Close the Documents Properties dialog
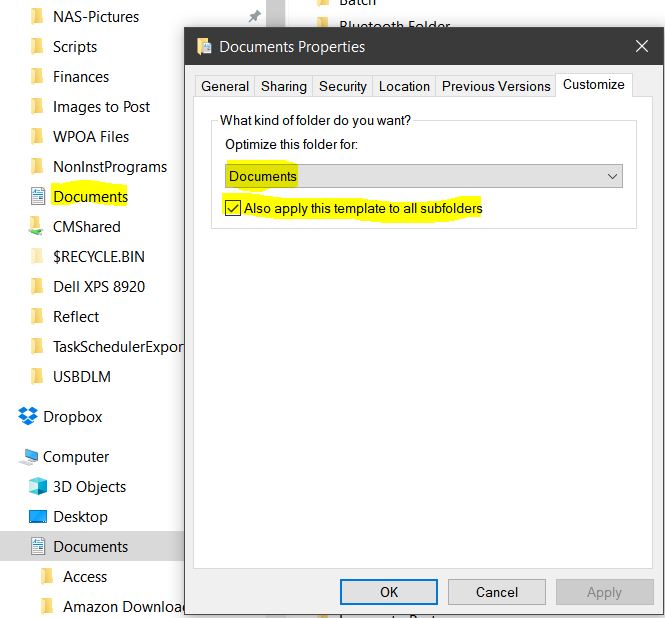The width and height of the screenshot is (665, 618). coord(641,46)
